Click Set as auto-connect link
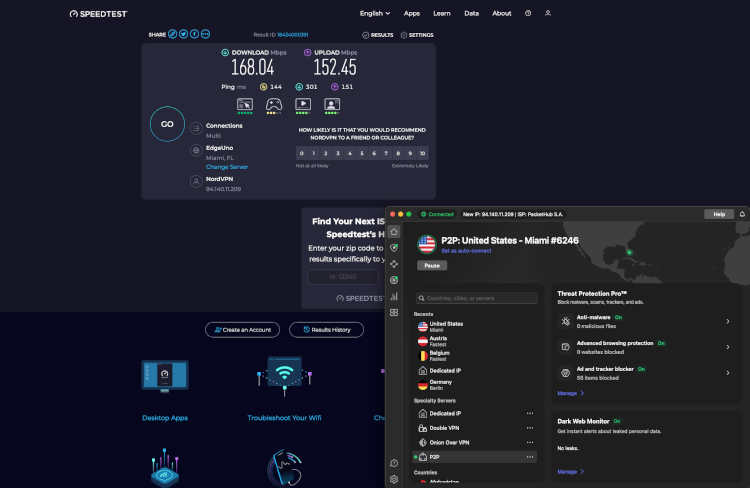 click(x=466, y=251)
